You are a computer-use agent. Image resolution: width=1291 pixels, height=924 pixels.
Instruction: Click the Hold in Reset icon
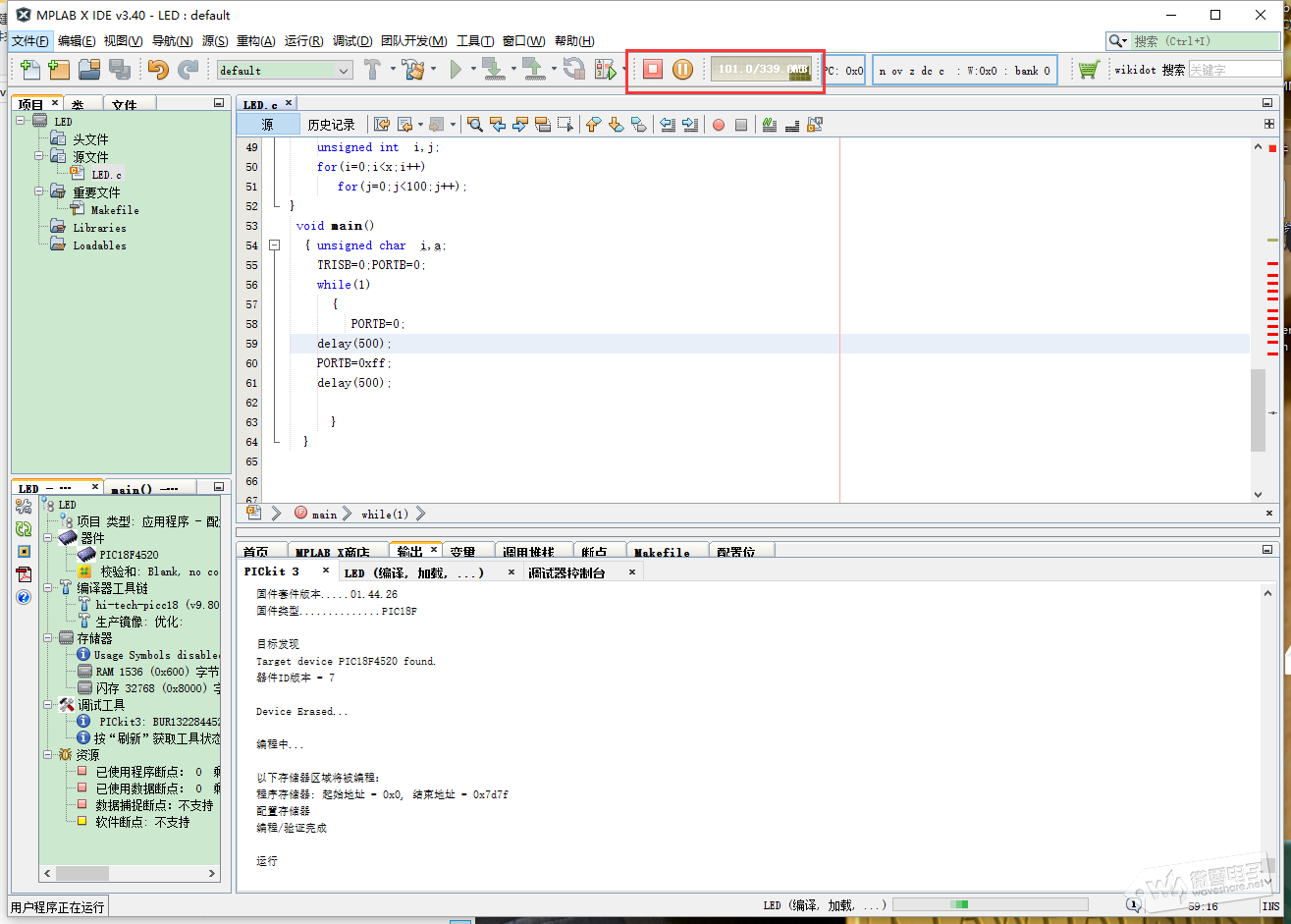point(574,70)
